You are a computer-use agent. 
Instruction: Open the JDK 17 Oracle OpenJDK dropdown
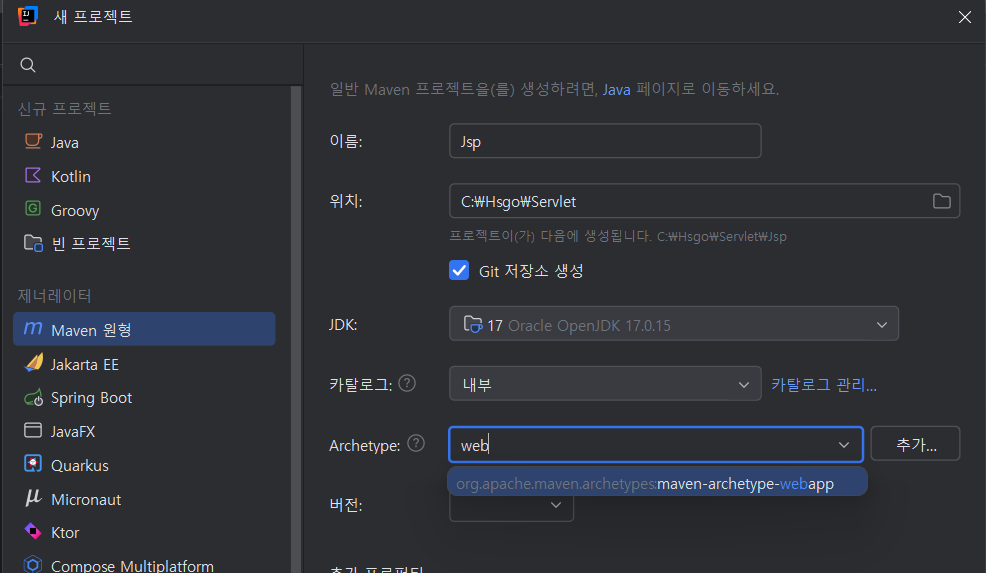point(673,324)
